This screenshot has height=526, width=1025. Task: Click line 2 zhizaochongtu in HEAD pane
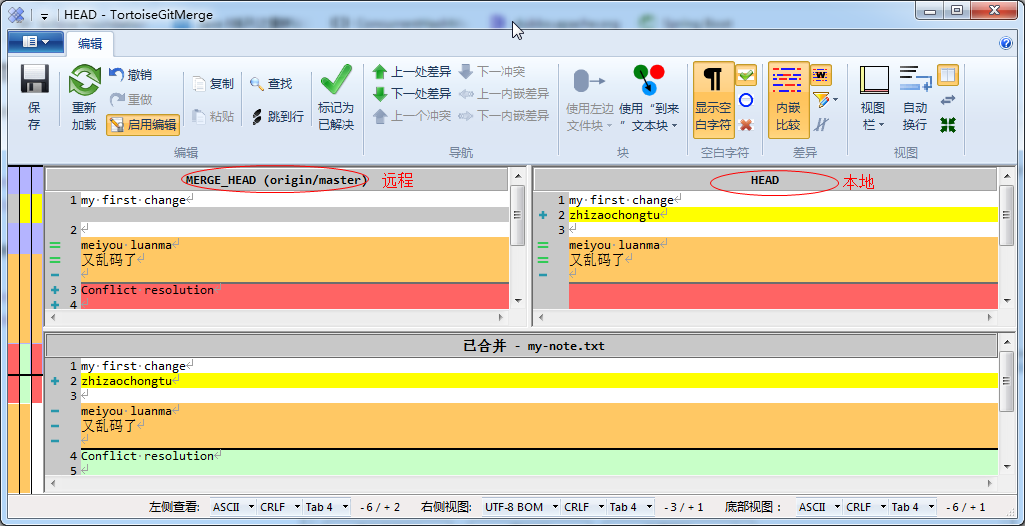(x=783, y=215)
